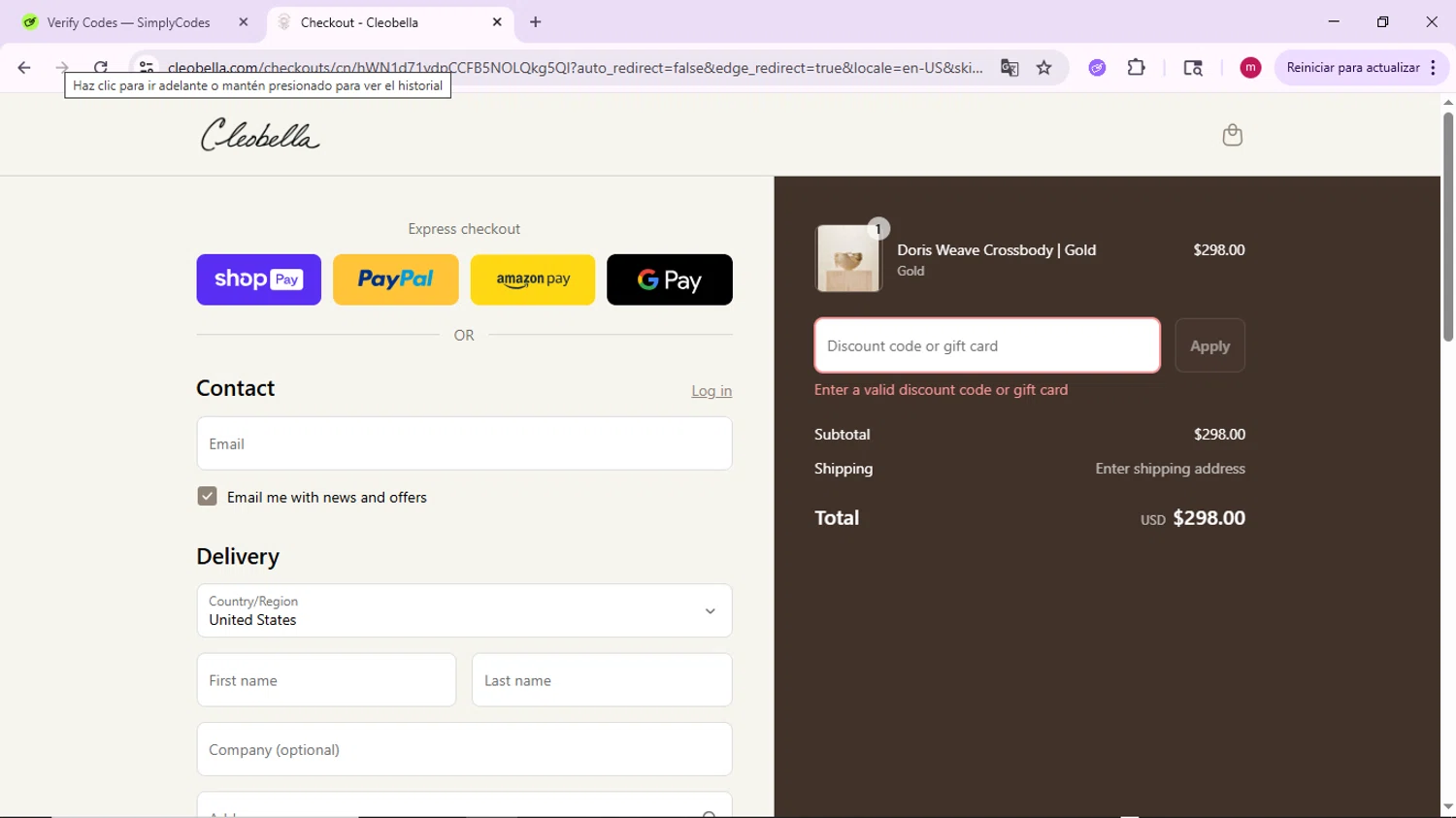1456x818 pixels.
Task: Focus the Company (optional) field
Action: click(x=464, y=749)
